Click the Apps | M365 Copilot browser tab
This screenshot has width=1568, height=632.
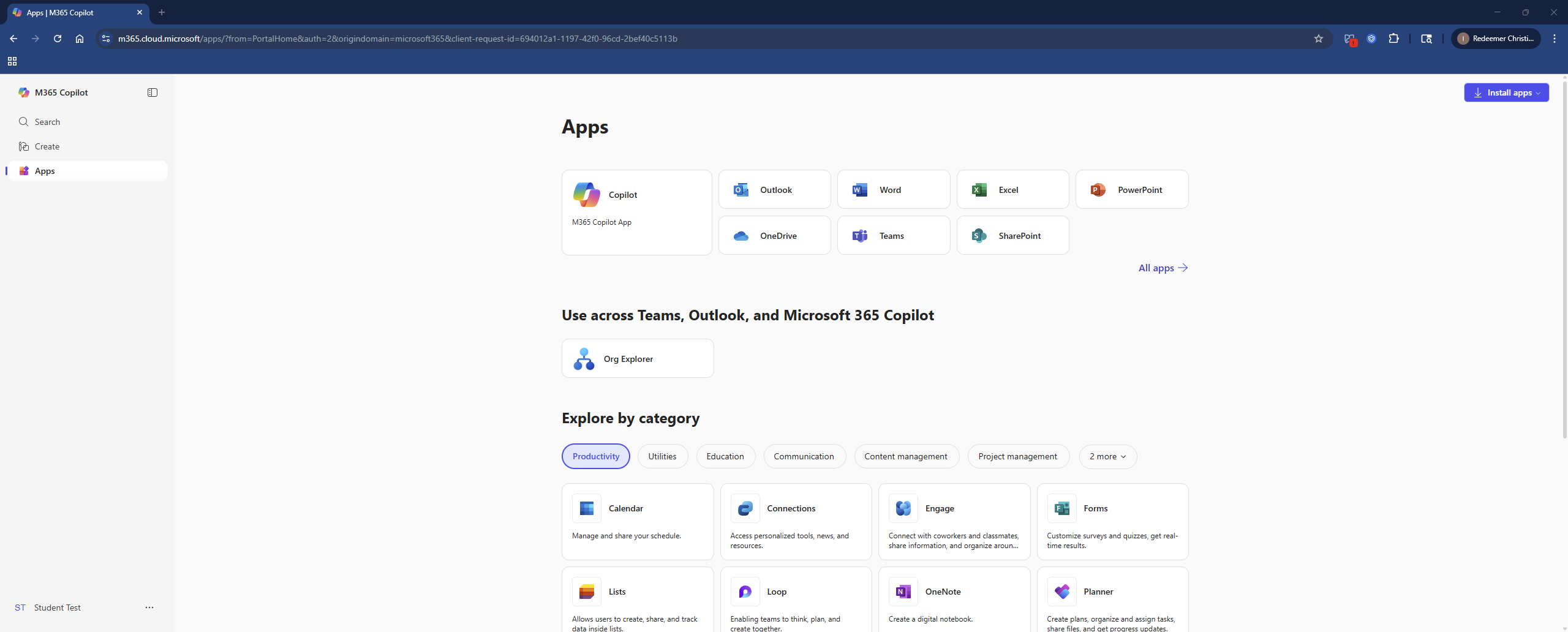click(78, 12)
